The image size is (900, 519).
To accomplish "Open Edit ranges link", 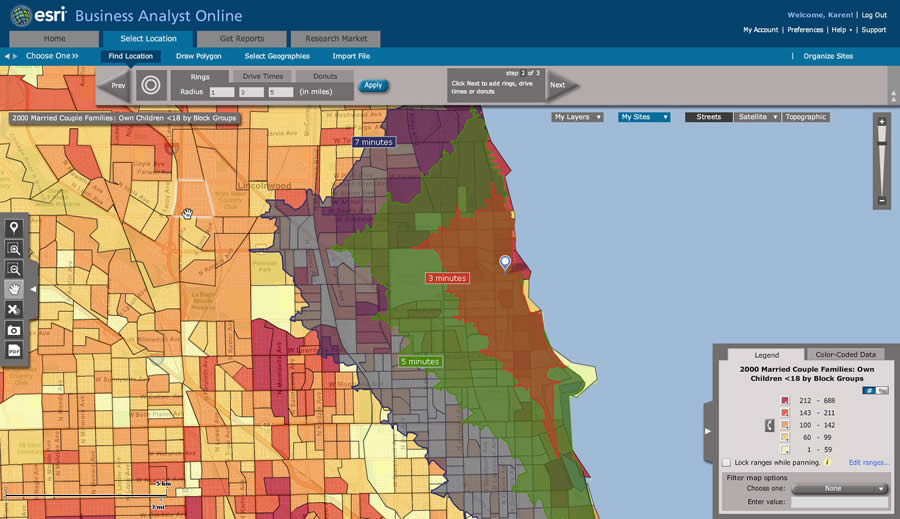I will pos(868,462).
